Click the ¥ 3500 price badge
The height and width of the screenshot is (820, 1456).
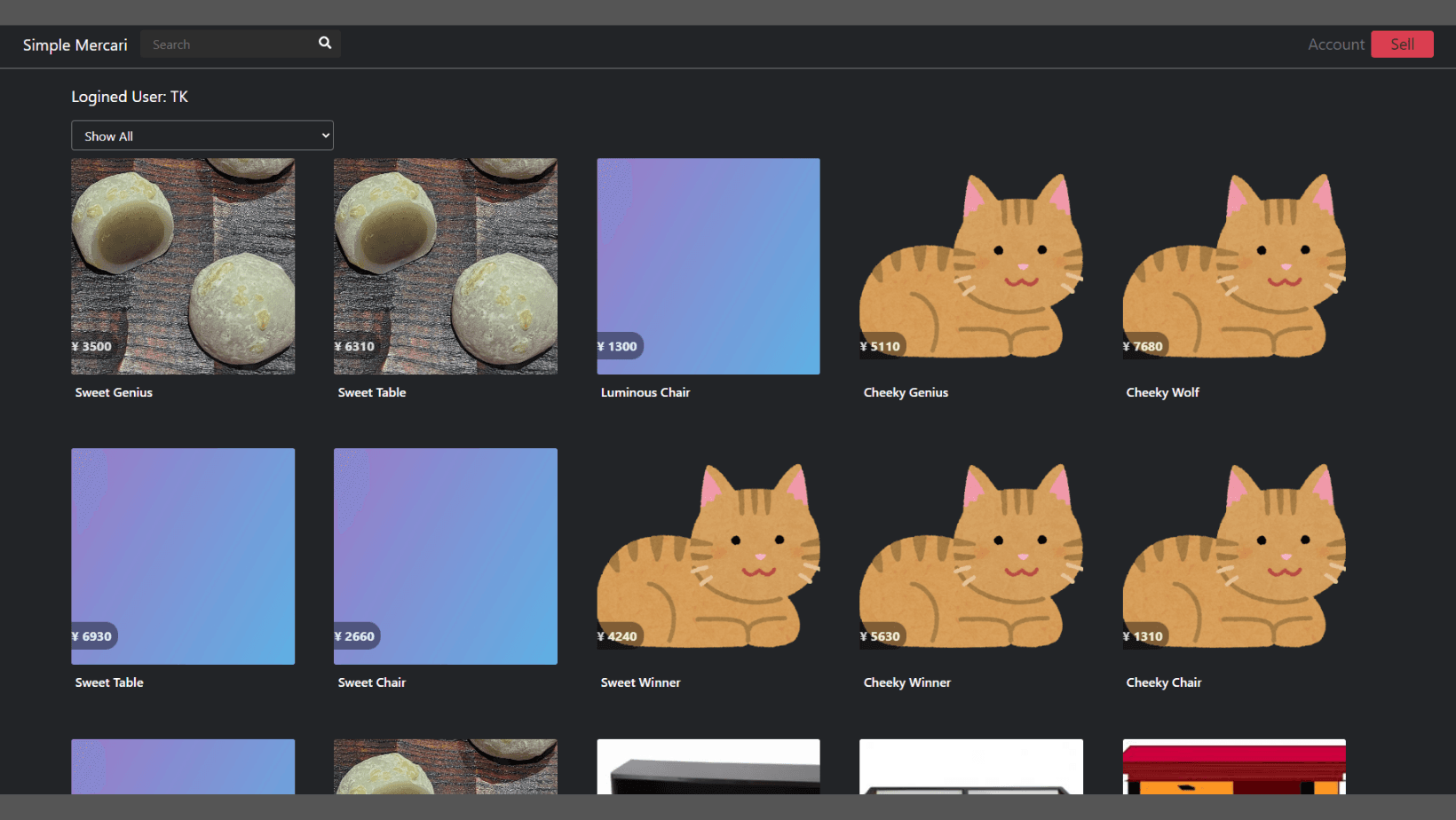92,346
